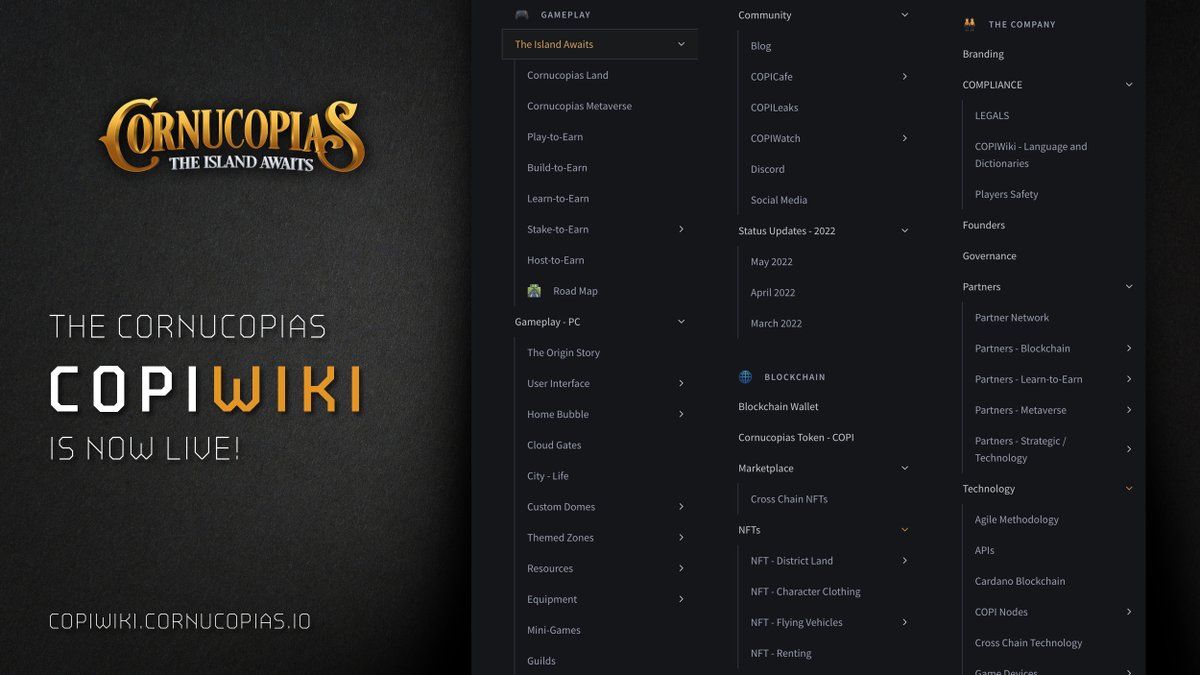The image size is (1200, 675).
Task: Expand the Themed Zones submenu
Action: click(681, 538)
